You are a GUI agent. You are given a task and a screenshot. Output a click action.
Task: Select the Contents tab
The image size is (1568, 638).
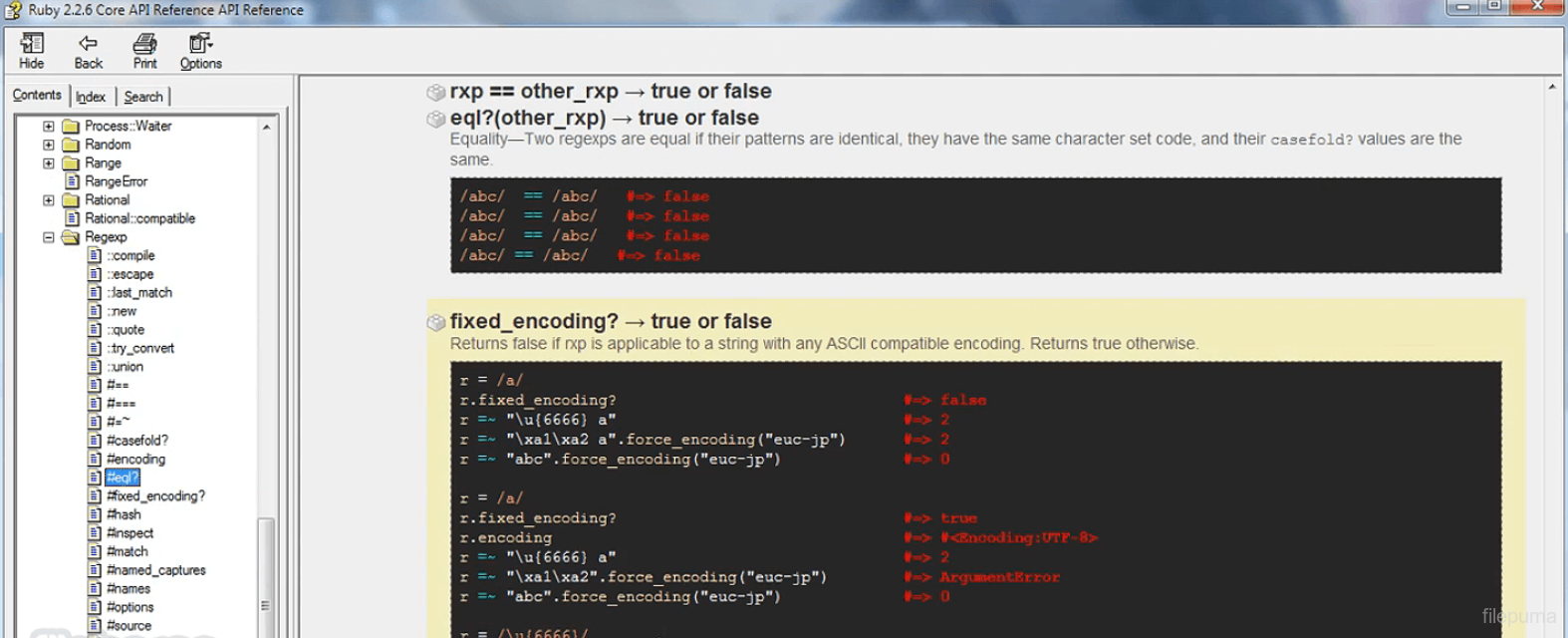click(x=37, y=95)
